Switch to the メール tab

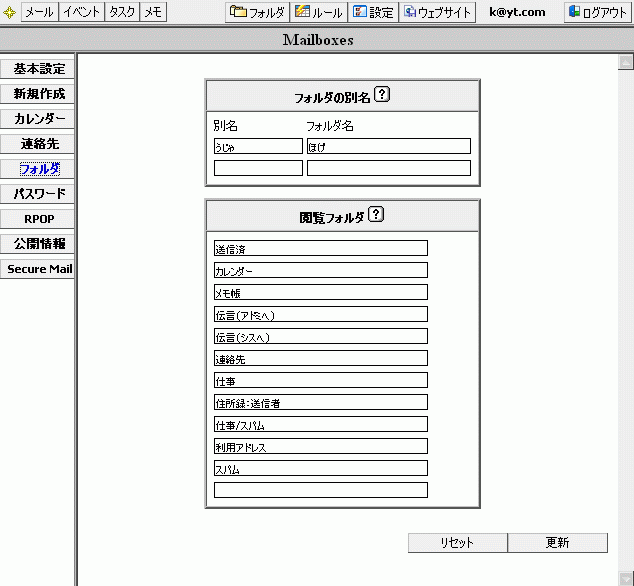point(39,12)
